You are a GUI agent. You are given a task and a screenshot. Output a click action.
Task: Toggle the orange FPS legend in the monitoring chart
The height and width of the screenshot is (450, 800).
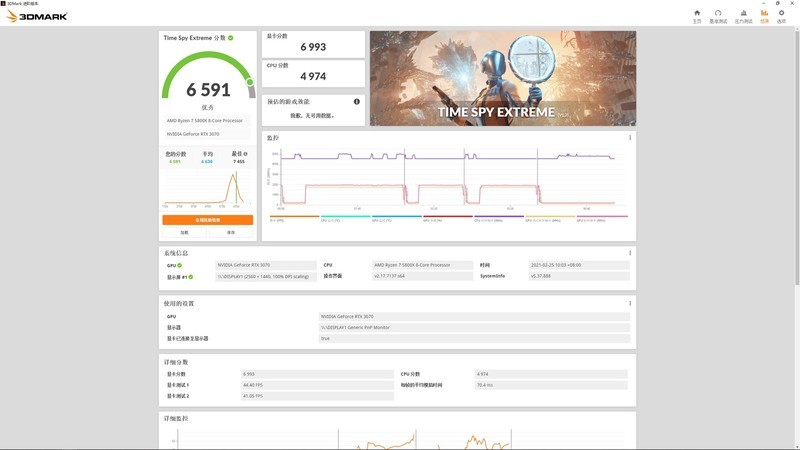pyautogui.click(x=294, y=218)
